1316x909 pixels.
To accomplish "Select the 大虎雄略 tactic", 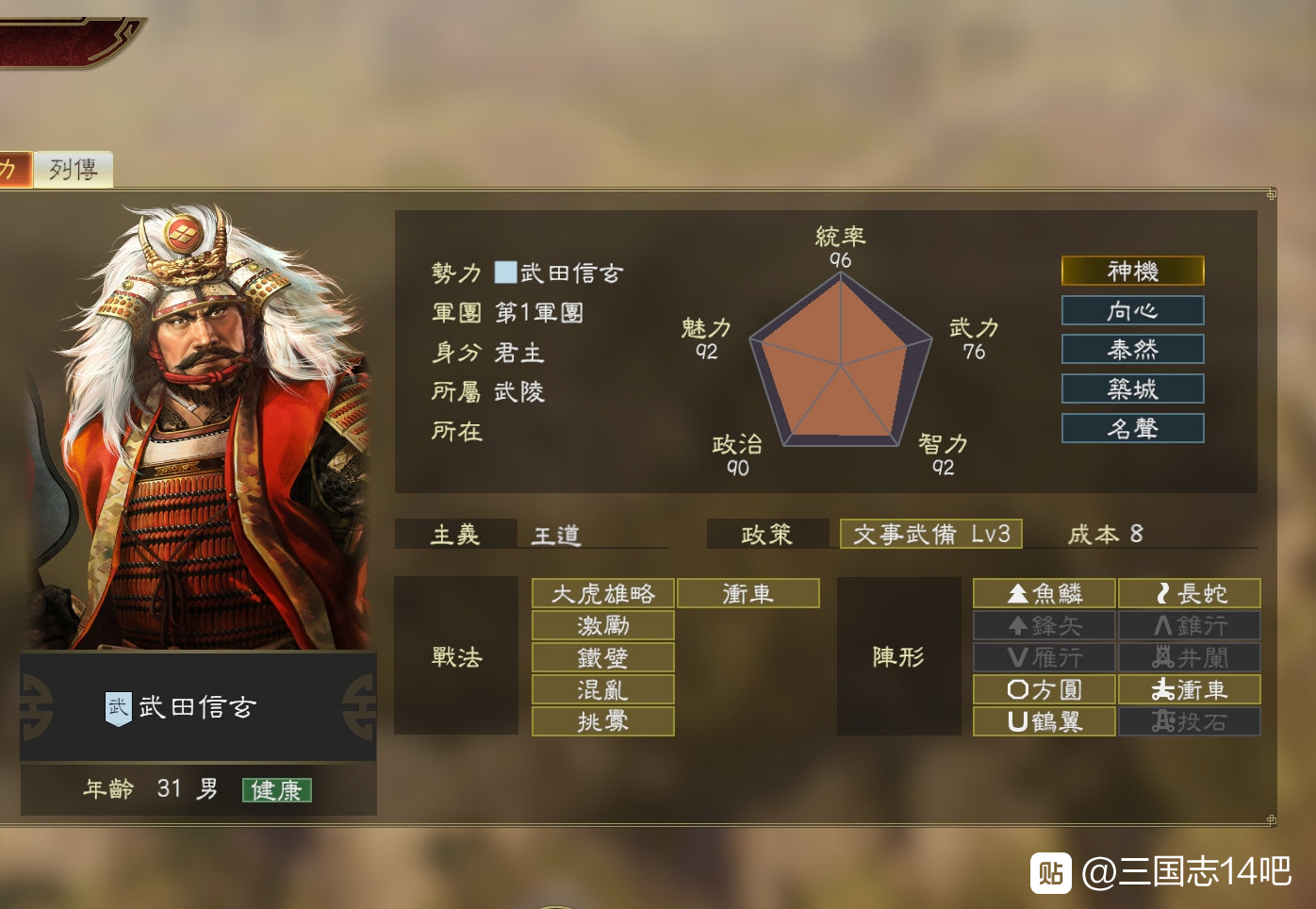I will point(603,594).
